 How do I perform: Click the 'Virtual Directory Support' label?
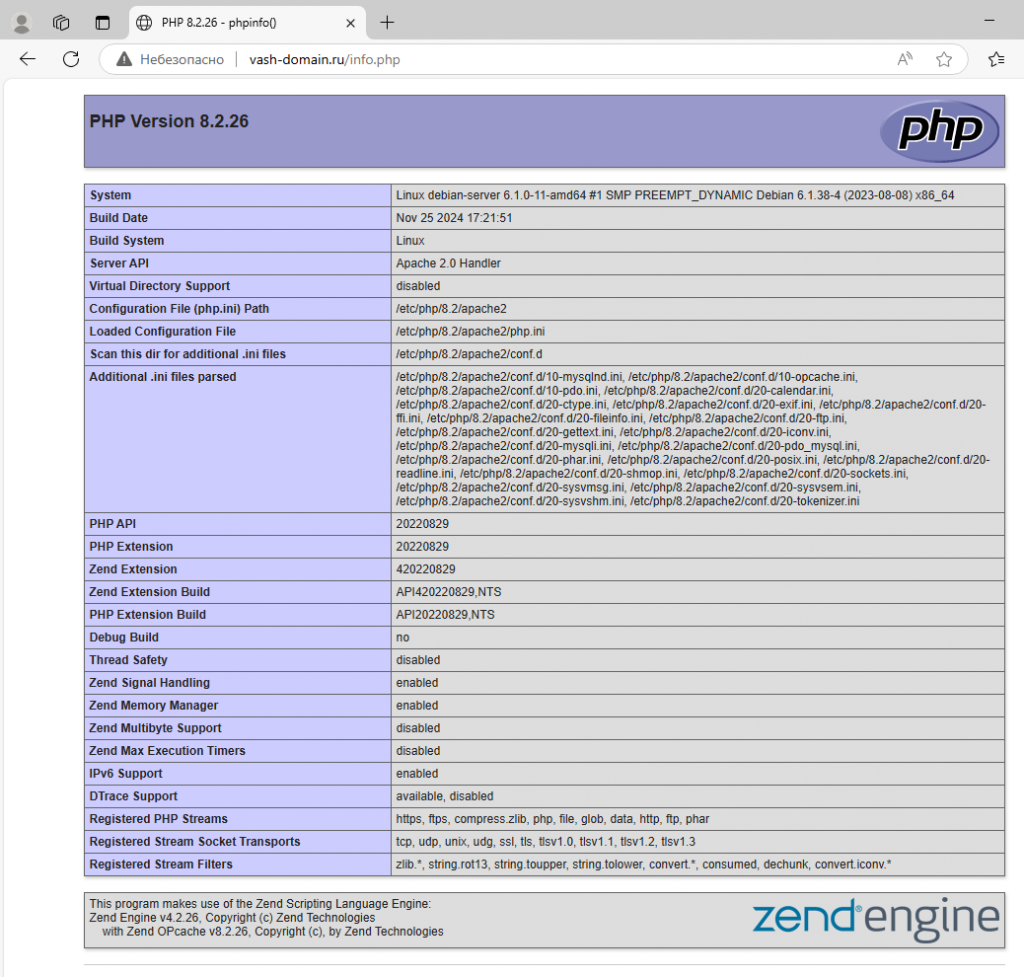pos(159,286)
